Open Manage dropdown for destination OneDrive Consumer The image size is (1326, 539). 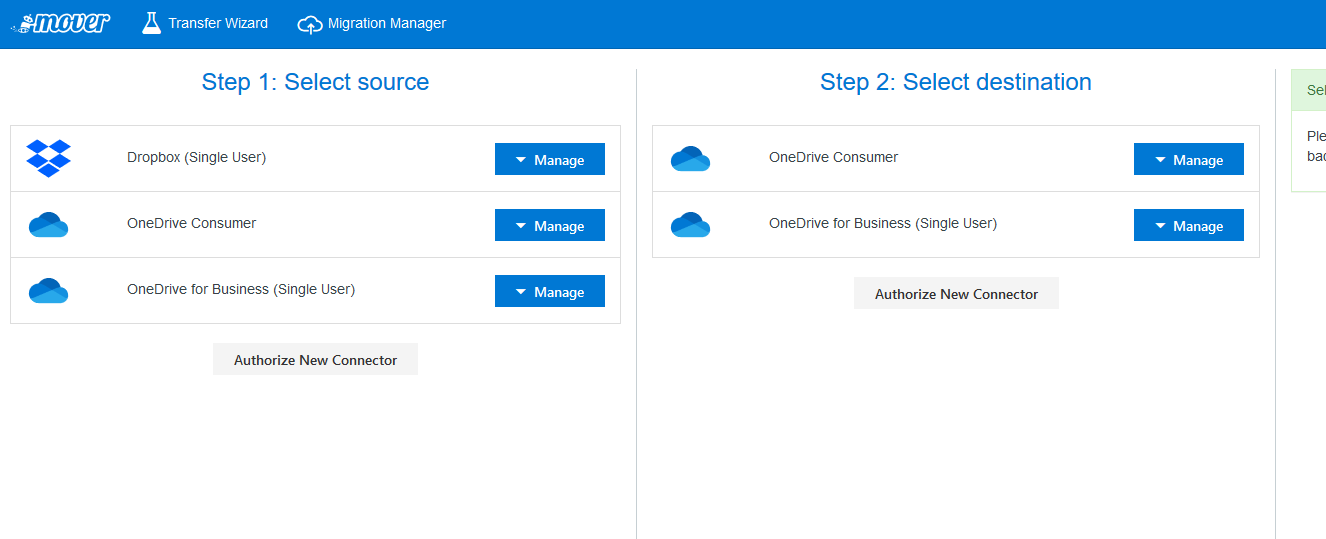point(1189,159)
